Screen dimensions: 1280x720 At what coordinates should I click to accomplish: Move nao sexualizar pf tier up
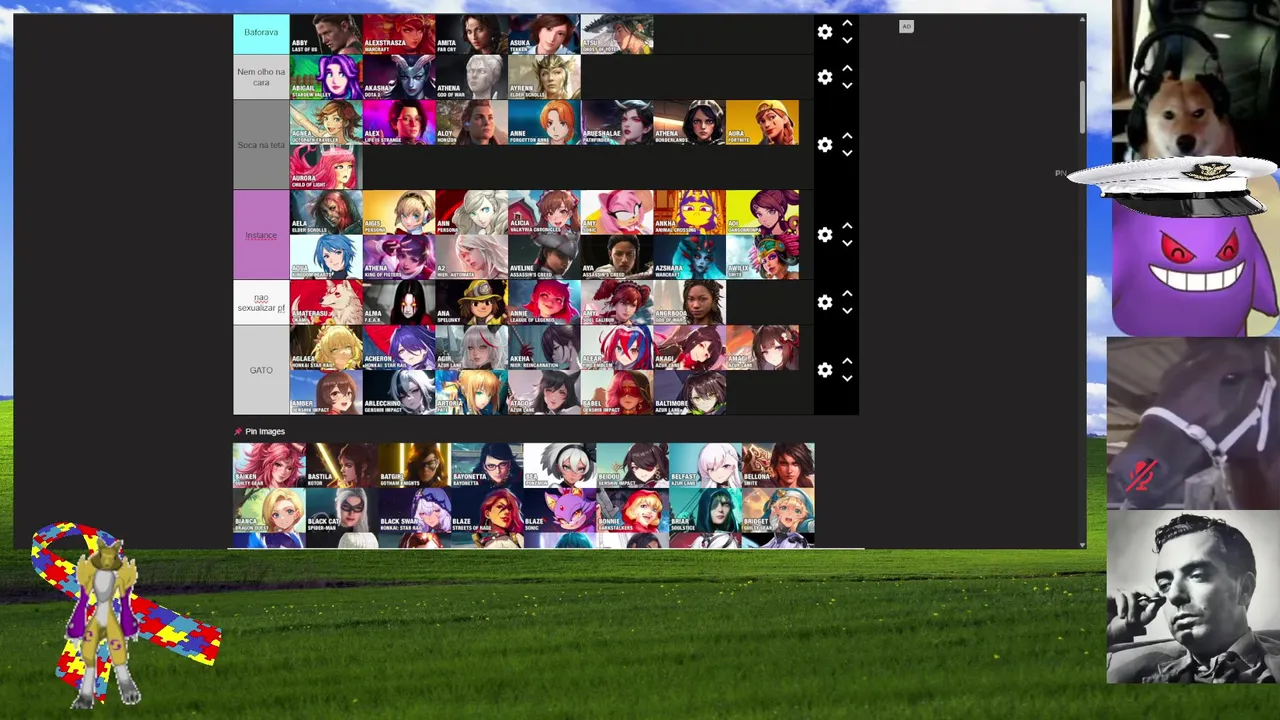tap(847, 293)
